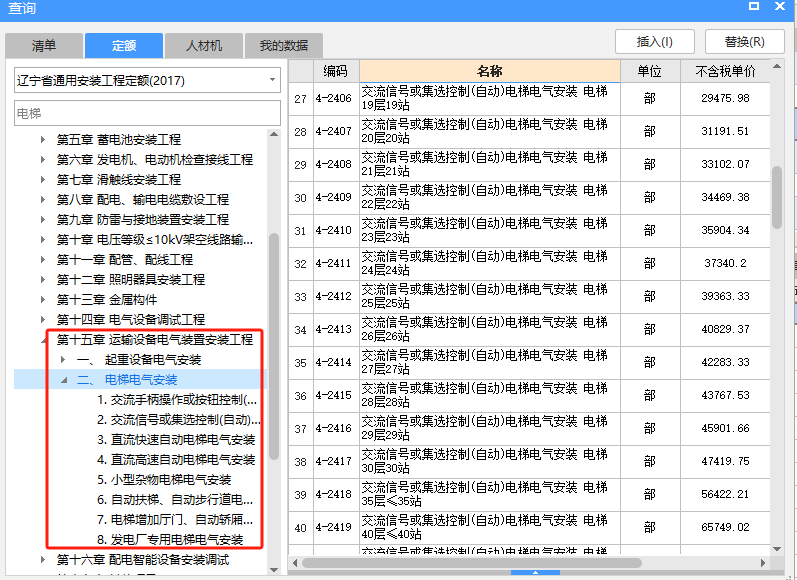Select 7. 电梯增加厅门、自动轿厢 item
The width and height of the screenshot is (797, 580).
(x=175, y=520)
